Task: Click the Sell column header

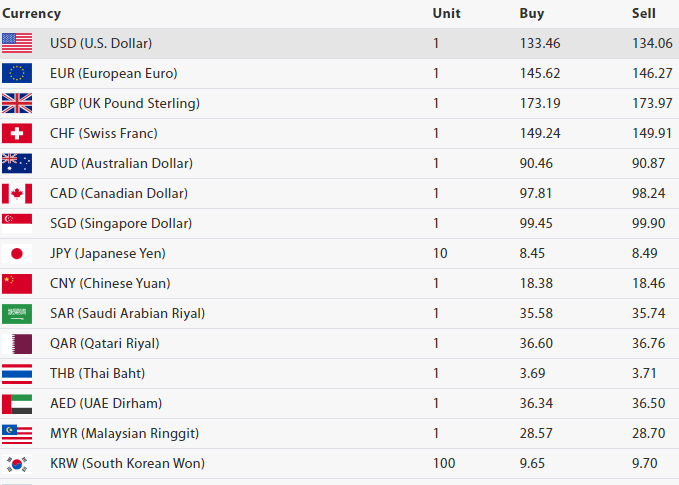Action: click(644, 14)
